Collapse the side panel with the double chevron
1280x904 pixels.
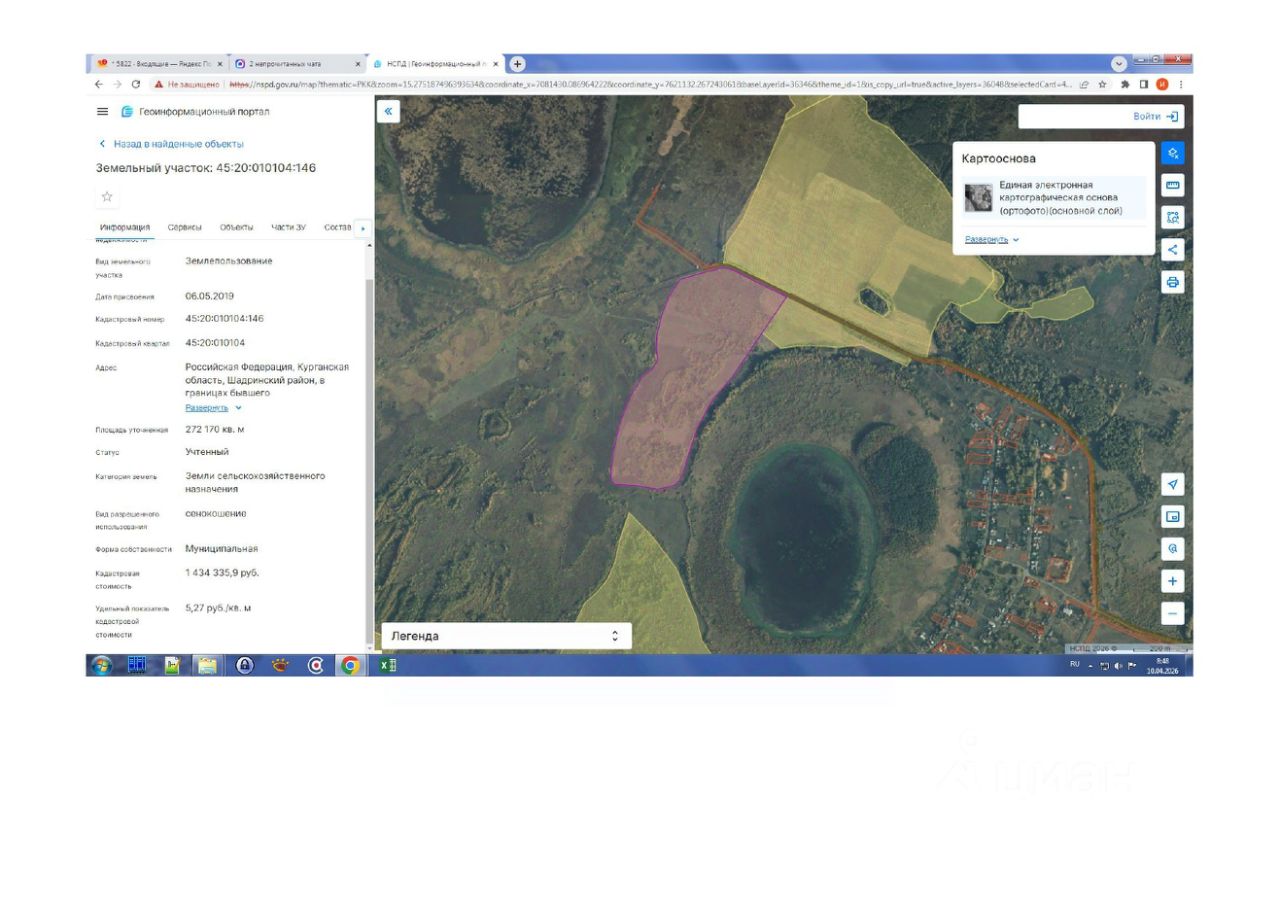coord(389,112)
